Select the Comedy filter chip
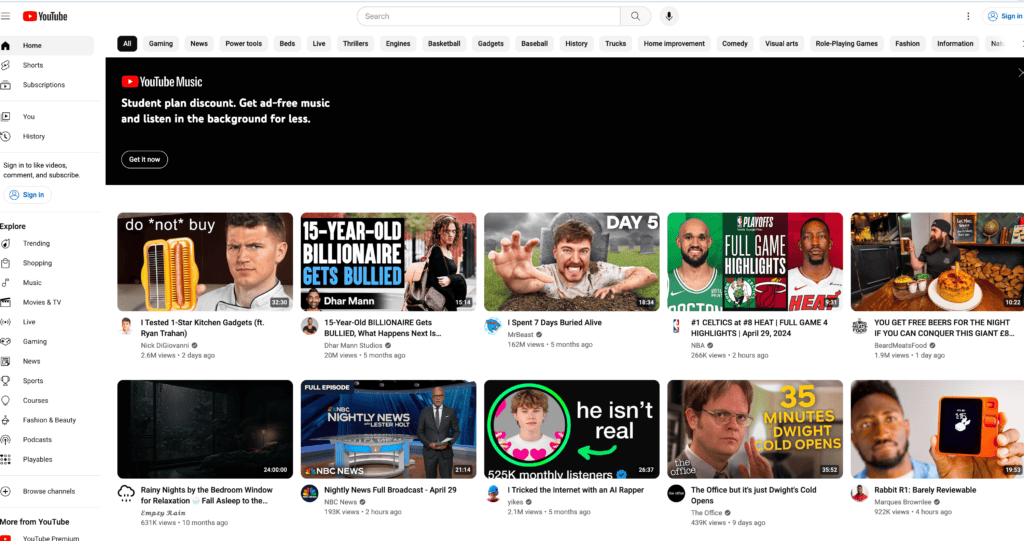 tap(735, 44)
